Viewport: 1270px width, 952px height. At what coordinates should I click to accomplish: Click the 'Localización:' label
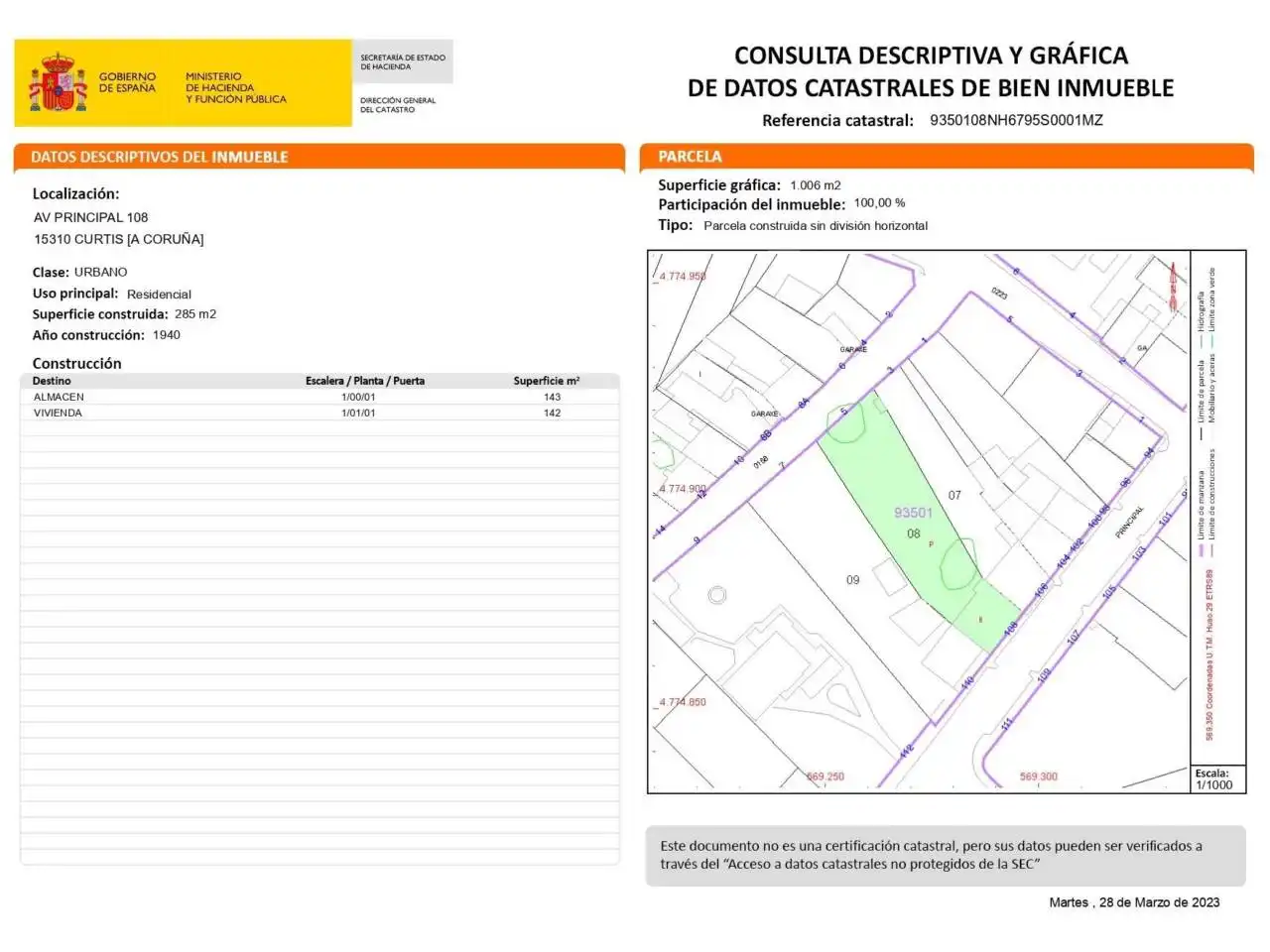pyautogui.click(x=75, y=194)
